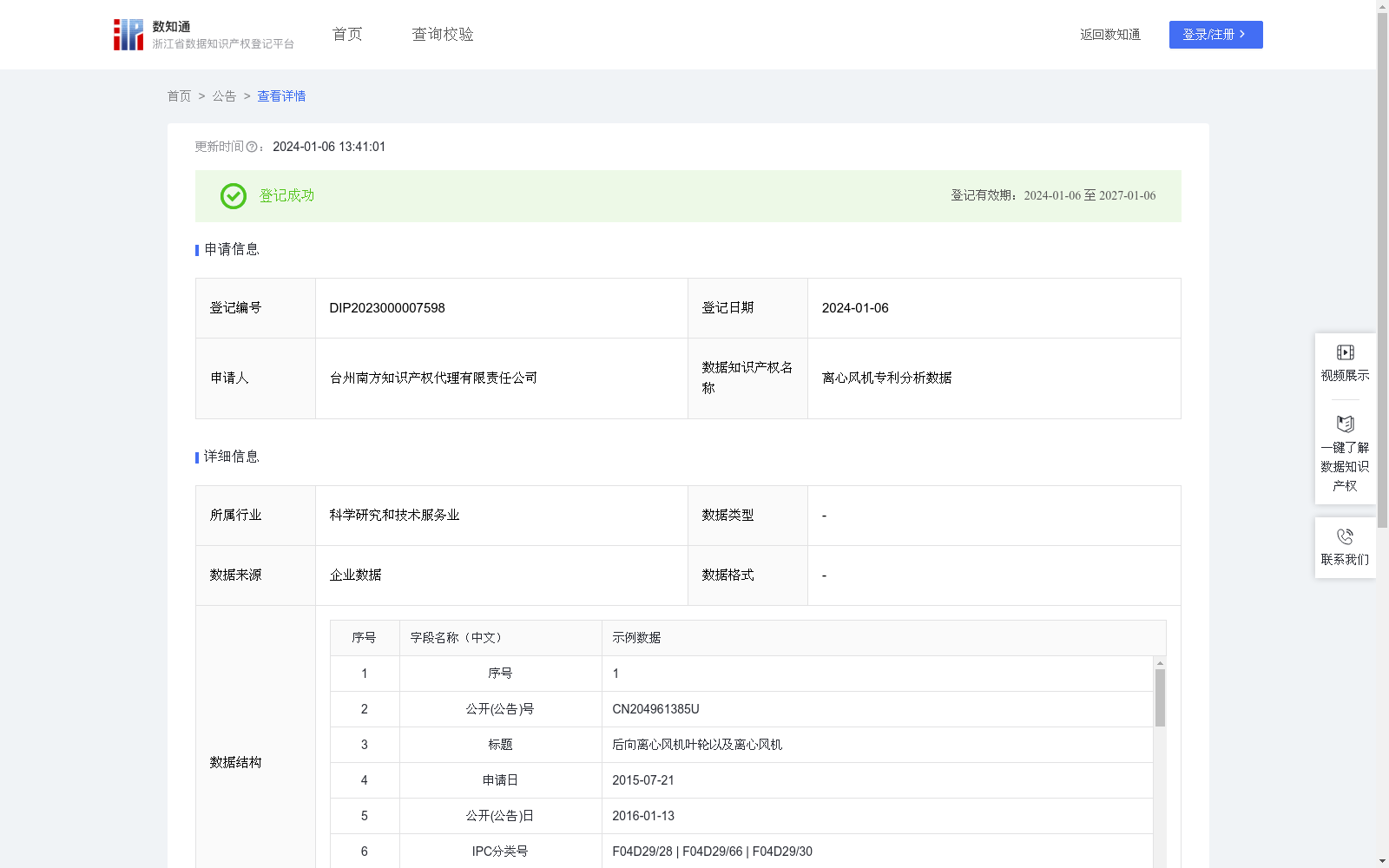
Task: Go to 公告 in the breadcrumb
Action: point(224,96)
